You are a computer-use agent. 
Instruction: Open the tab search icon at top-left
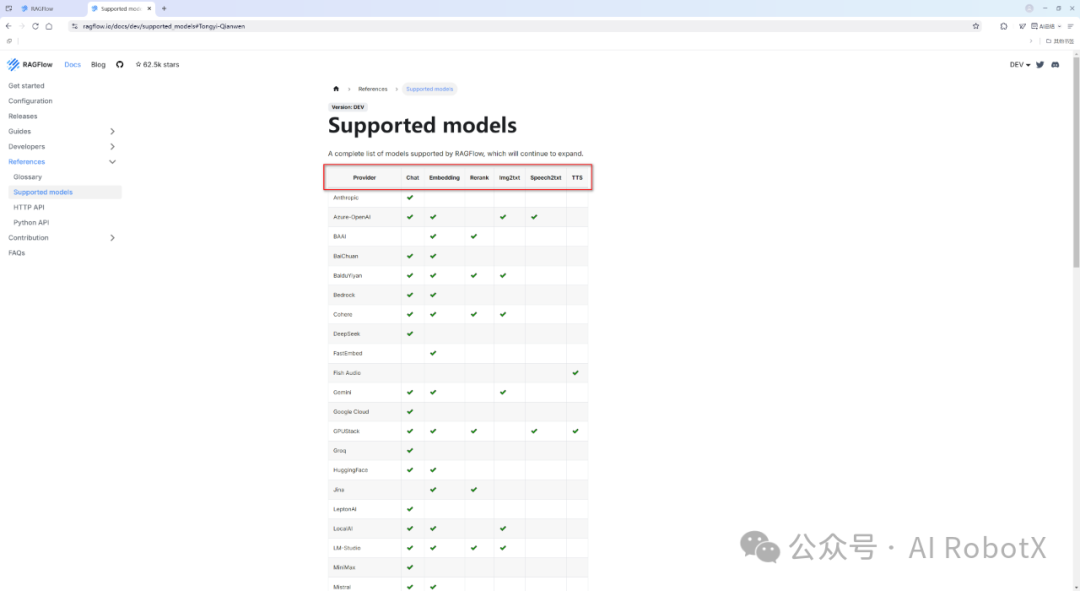8,8
